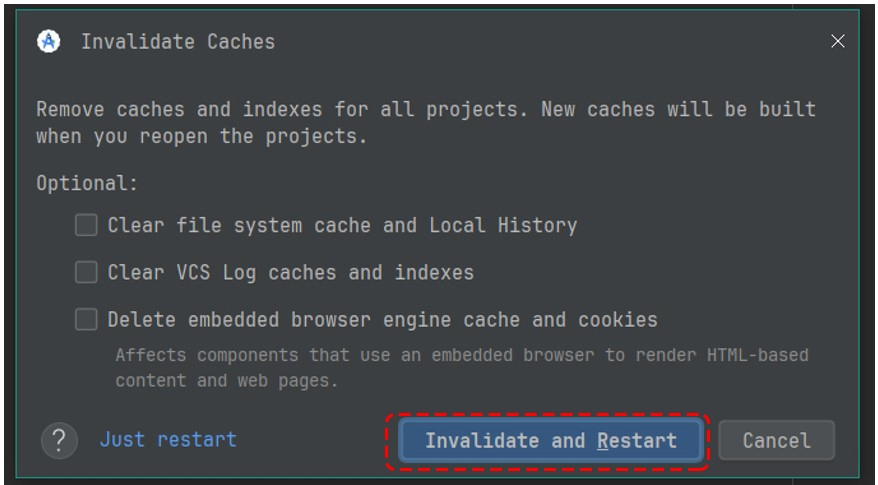Image resolution: width=878 pixels, height=485 pixels.
Task: Dismiss the dialog using Cancel
Action: [x=777, y=441]
